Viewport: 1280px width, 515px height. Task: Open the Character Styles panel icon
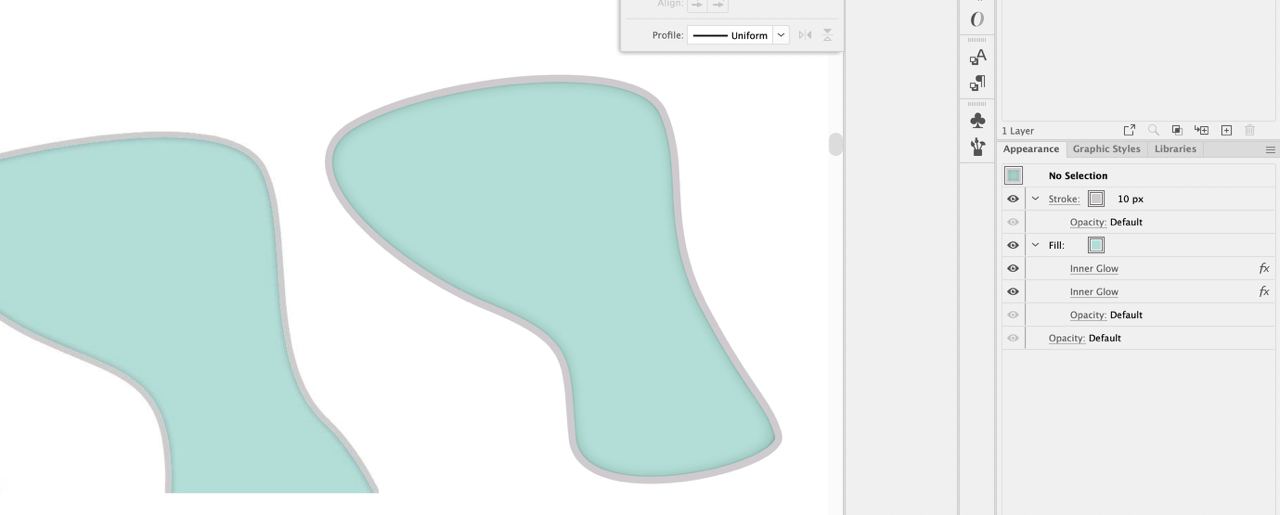[x=978, y=57]
